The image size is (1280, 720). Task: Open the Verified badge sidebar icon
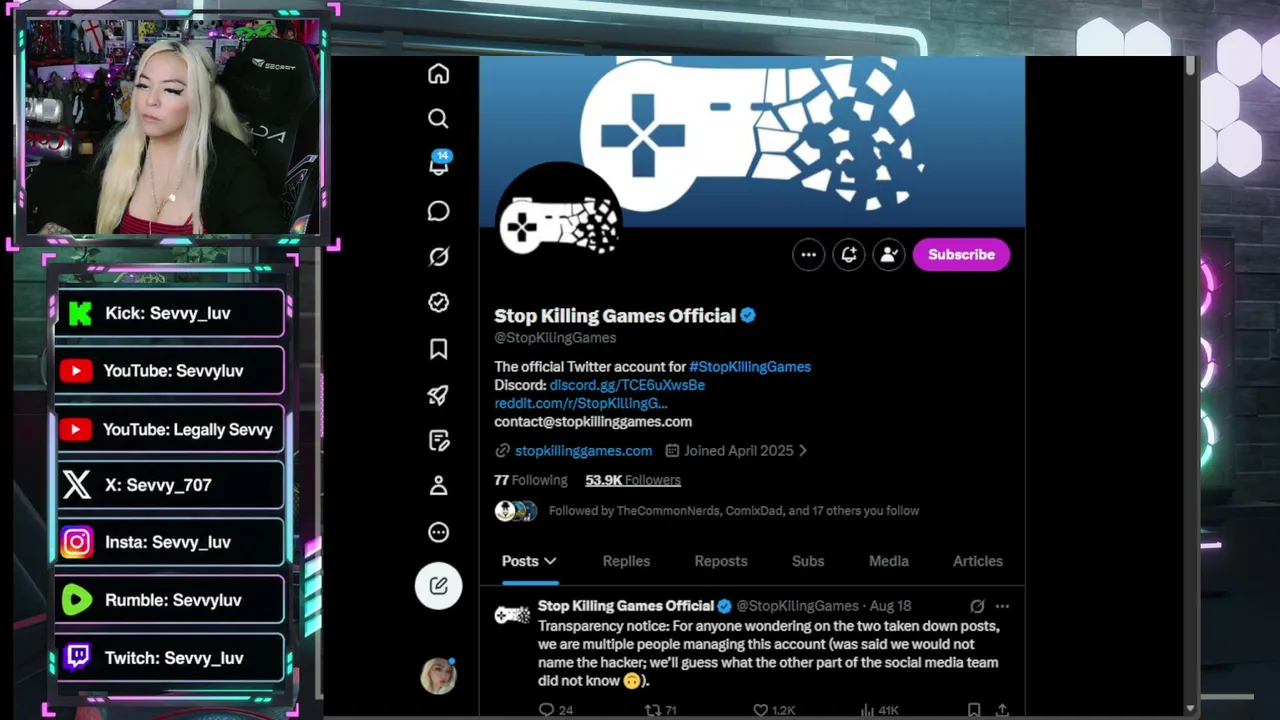pyautogui.click(x=438, y=302)
